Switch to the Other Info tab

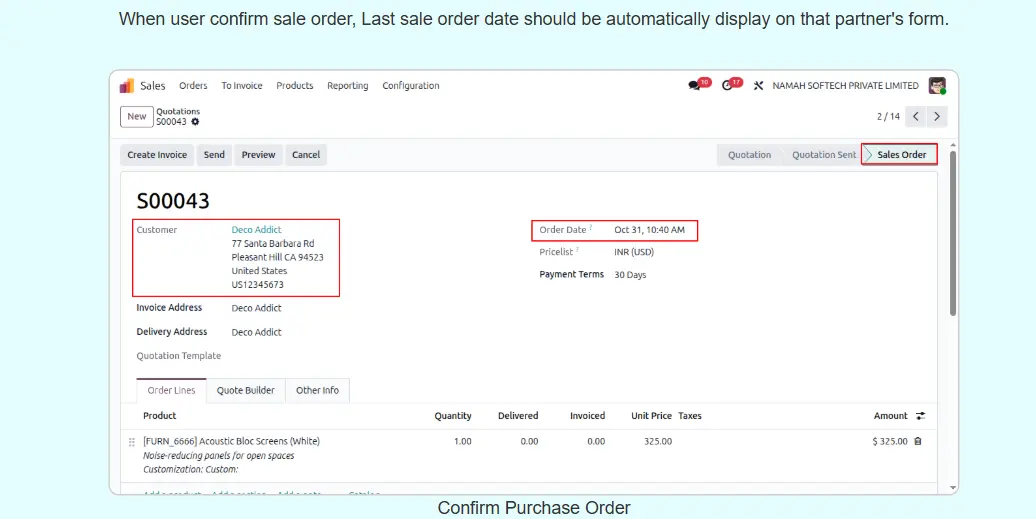[317, 390]
